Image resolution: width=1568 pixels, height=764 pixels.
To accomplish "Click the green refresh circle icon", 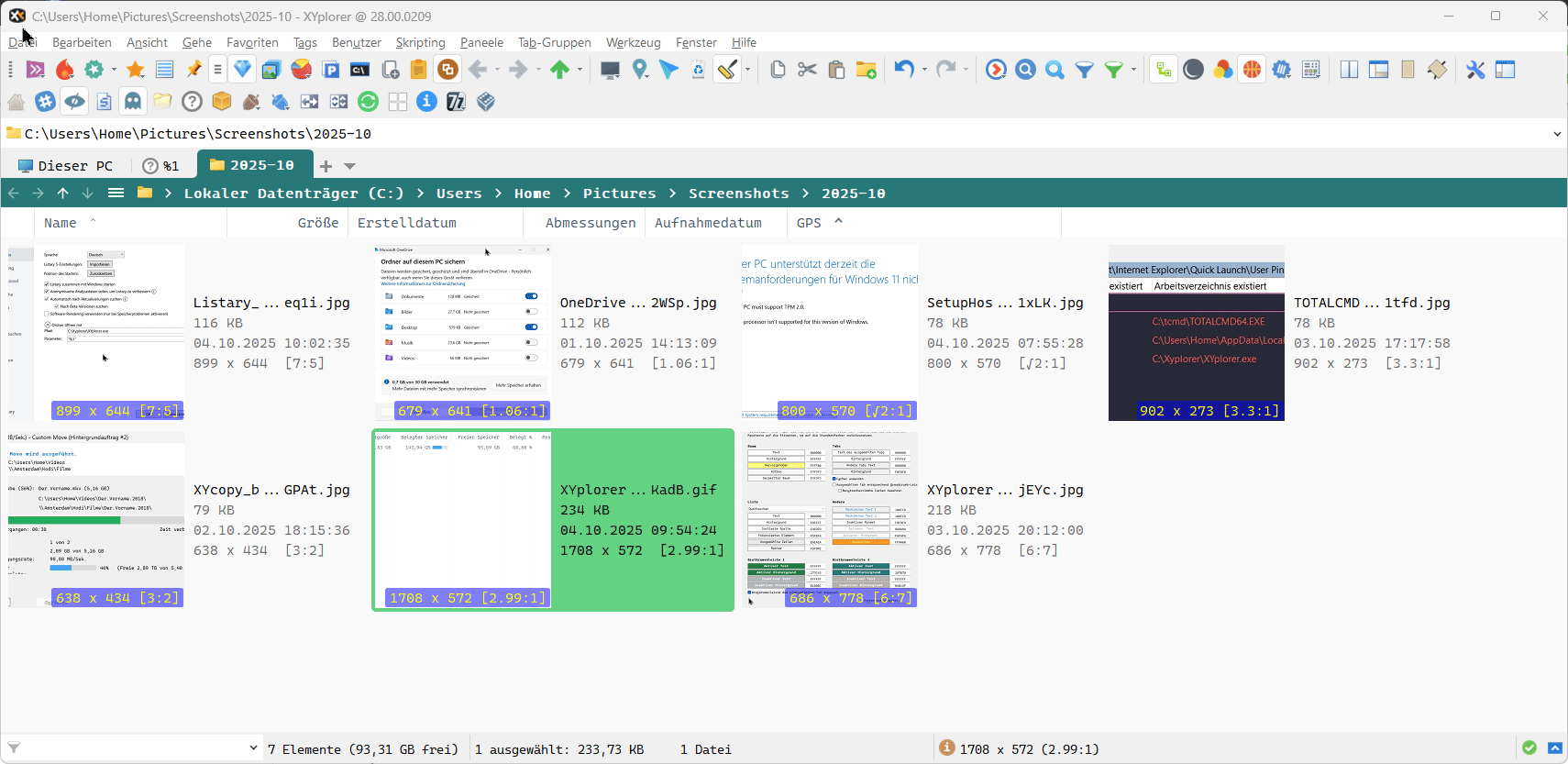I will (368, 102).
